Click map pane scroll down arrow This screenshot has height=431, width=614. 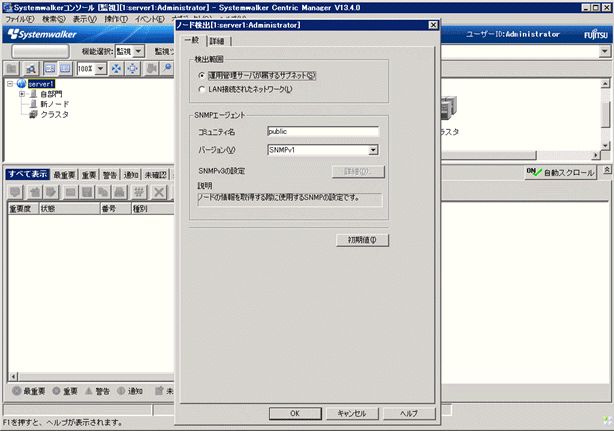(x=605, y=146)
